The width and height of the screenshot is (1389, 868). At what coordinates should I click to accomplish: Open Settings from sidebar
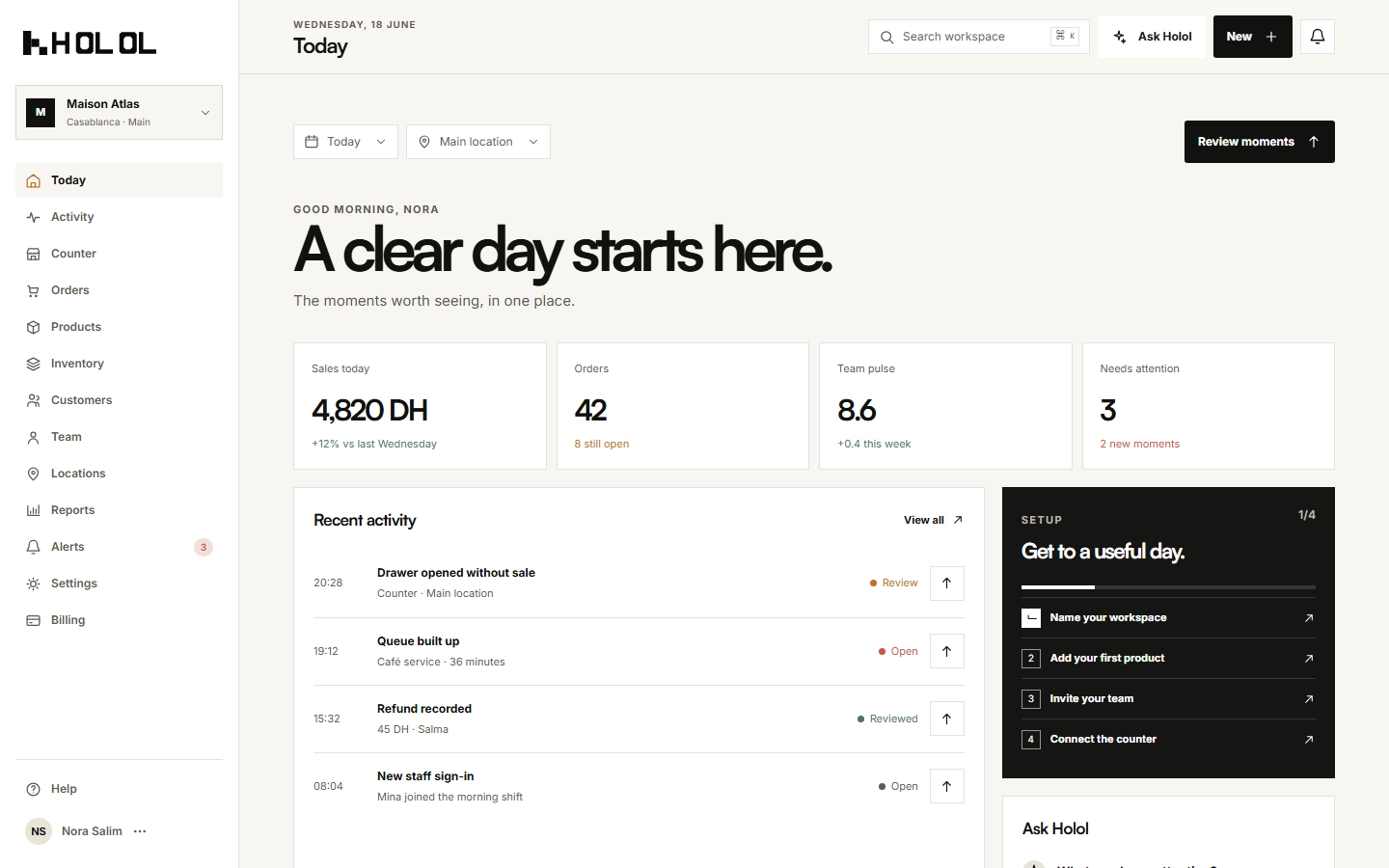pyautogui.click(x=119, y=583)
